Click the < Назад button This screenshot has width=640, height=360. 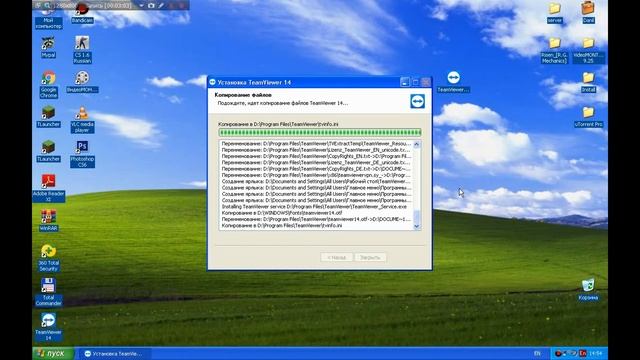click(x=336, y=258)
